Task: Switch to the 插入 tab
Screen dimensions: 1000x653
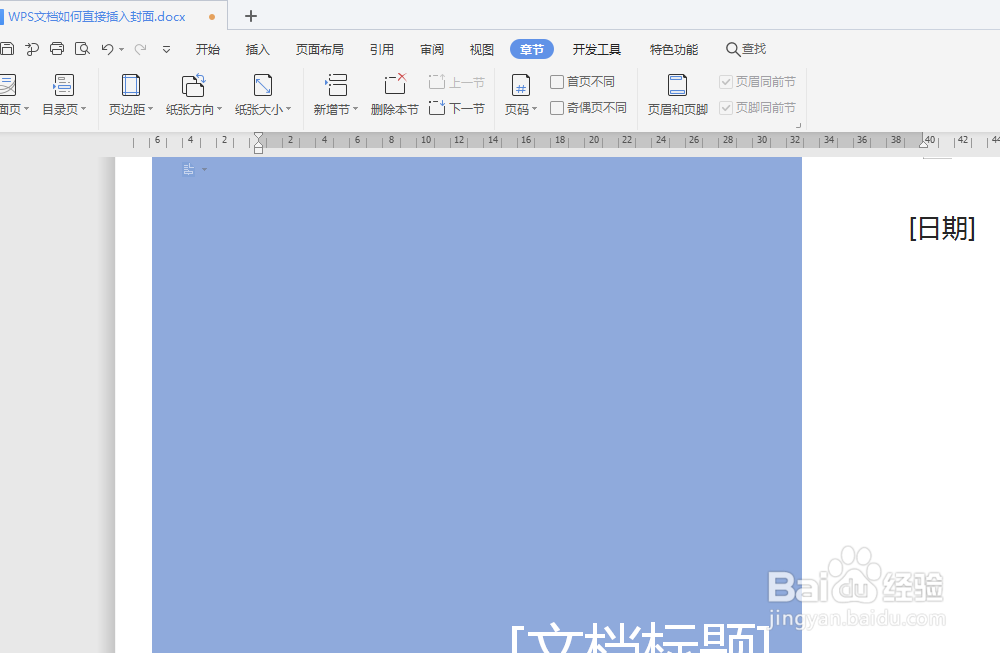Action: (258, 49)
